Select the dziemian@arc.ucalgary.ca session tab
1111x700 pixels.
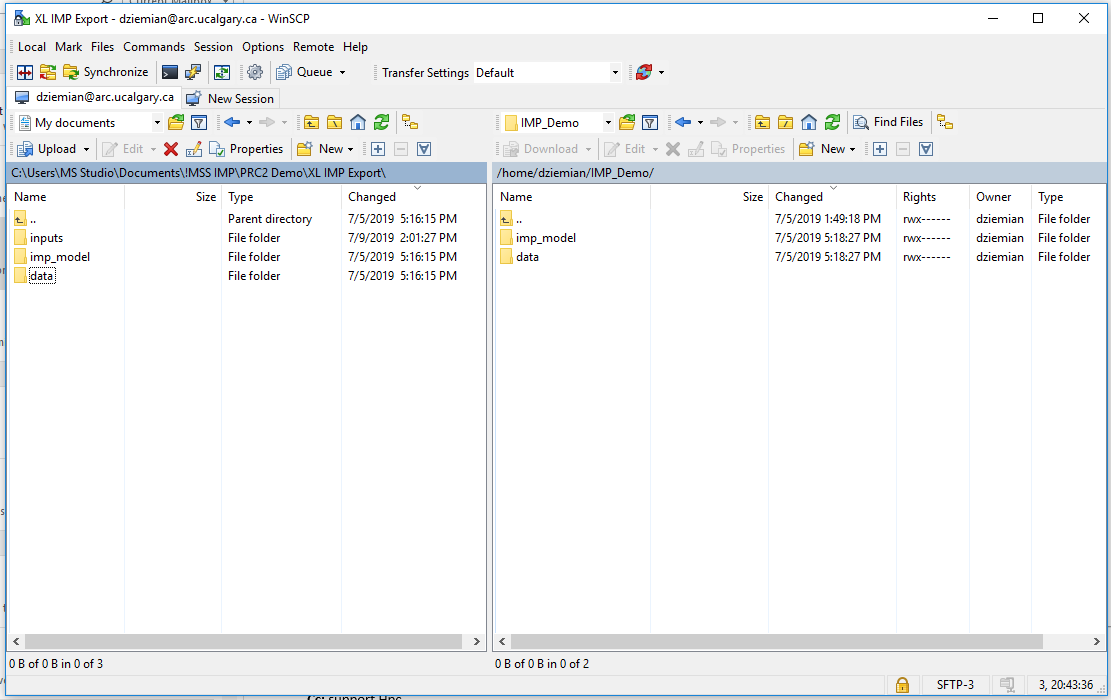point(94,97)
